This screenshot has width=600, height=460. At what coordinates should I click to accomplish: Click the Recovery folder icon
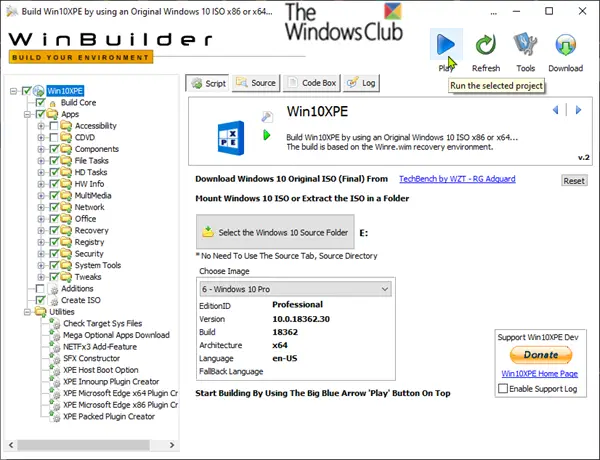pyautogui.click(x=66, y=230)
